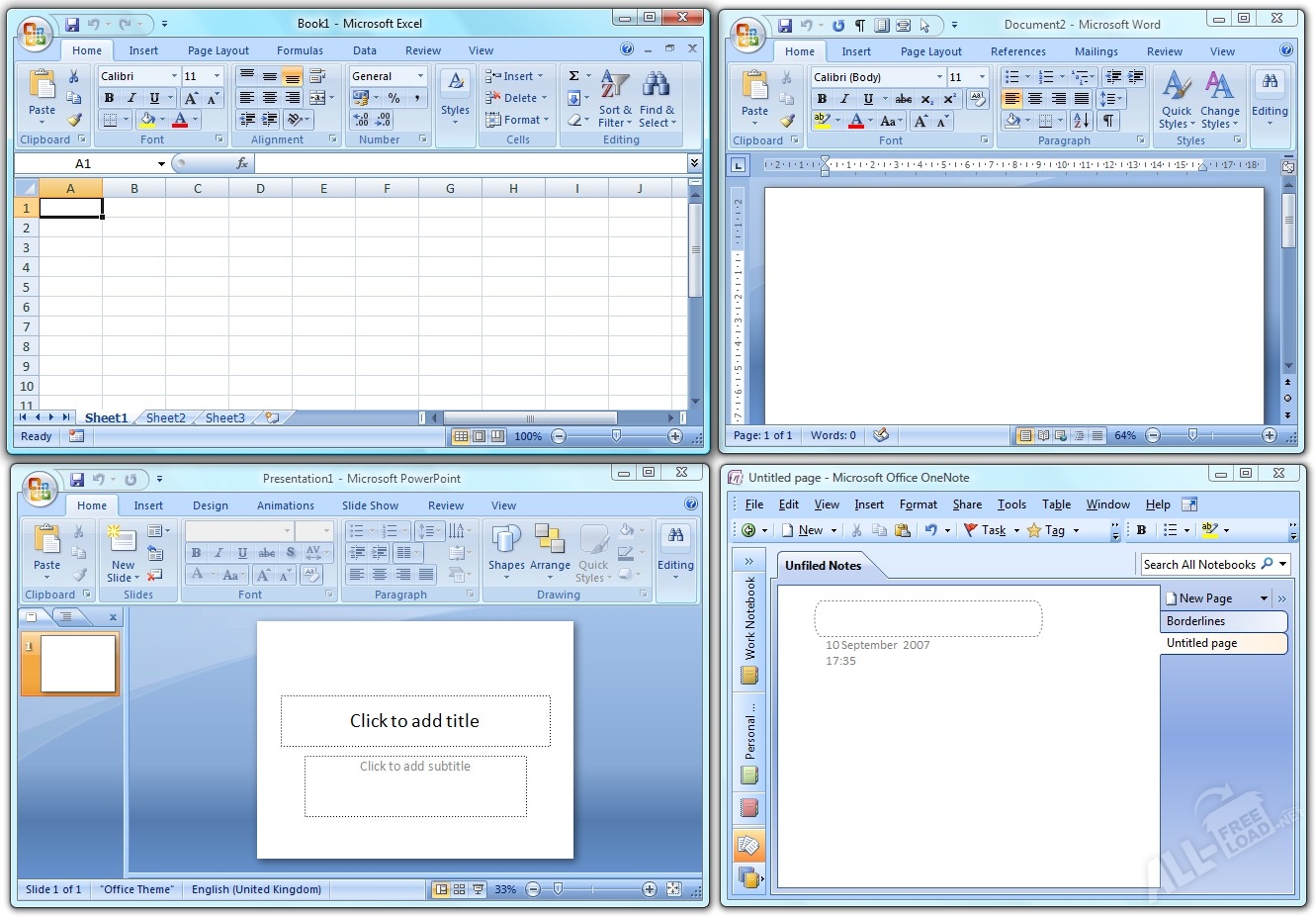Image resolution: width=1316 pixels, height=916 pixels.
Task: Click Excel's percent style button
Action: click(x=395, y=98)
